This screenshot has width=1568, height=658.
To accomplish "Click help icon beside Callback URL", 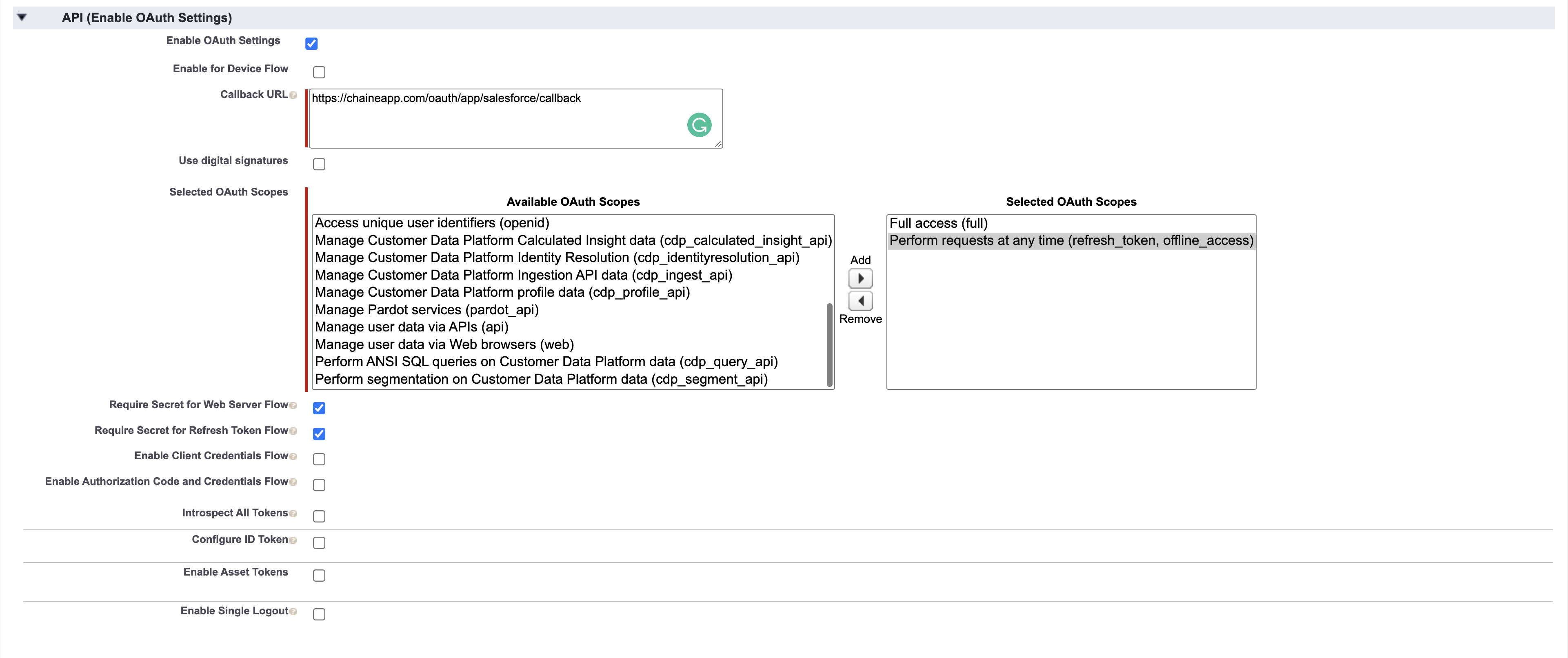I will coord(293,96).
